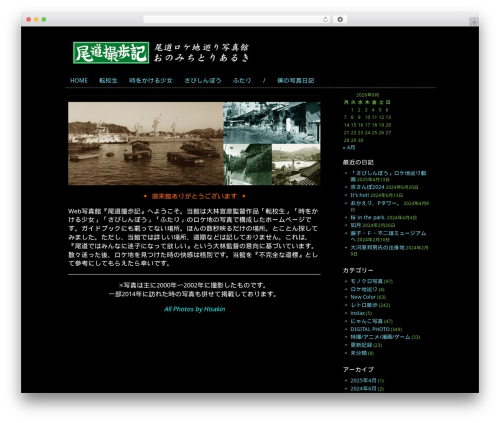
Task: Click the browser address bar
Action: pos(237,19)
